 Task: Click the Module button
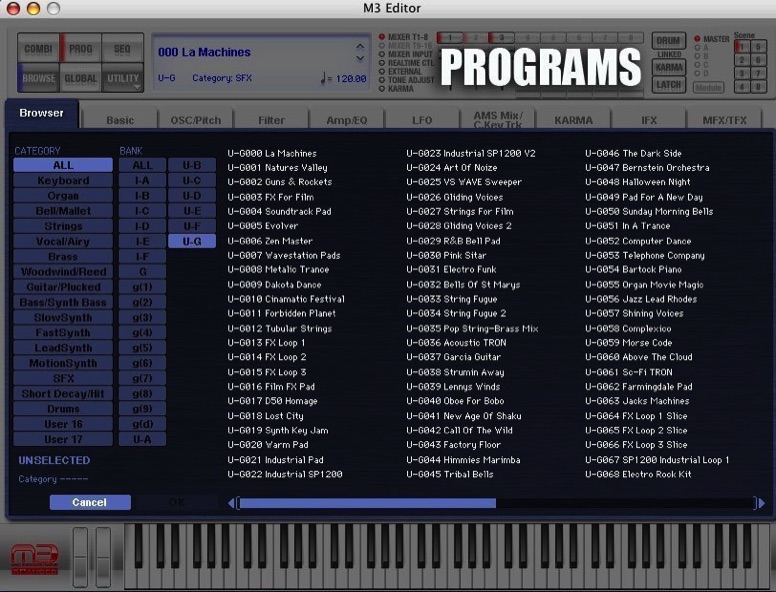click(708, 88)
